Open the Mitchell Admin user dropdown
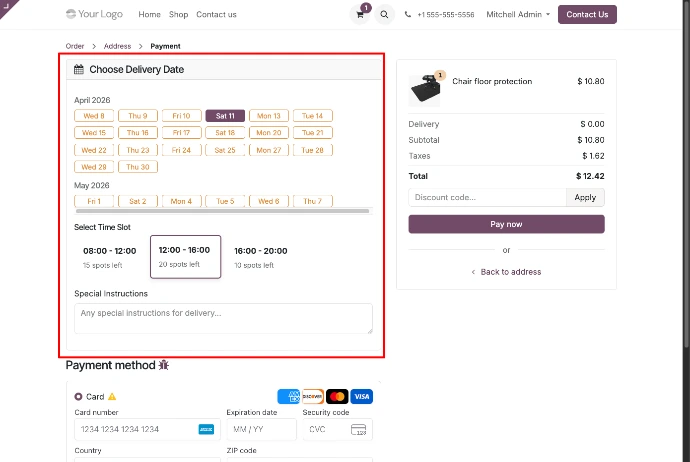 pos(517,15)
